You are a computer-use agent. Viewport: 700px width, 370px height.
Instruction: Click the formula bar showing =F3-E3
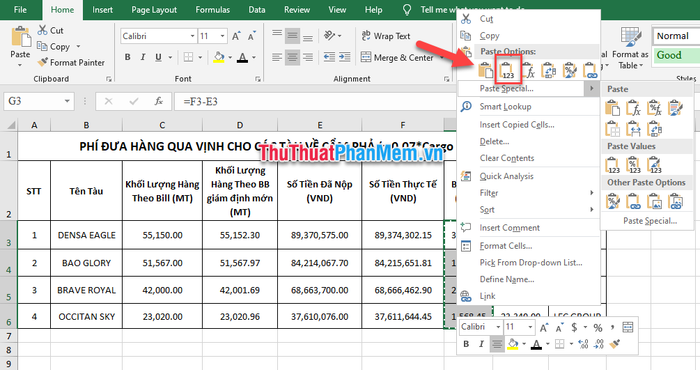[x=312, y=101]
